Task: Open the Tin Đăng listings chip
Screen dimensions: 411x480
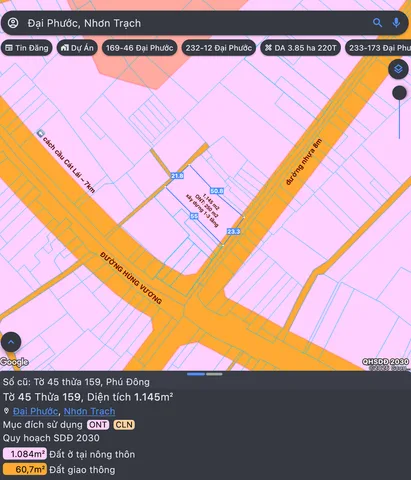Action: click(x=27, y=48)
